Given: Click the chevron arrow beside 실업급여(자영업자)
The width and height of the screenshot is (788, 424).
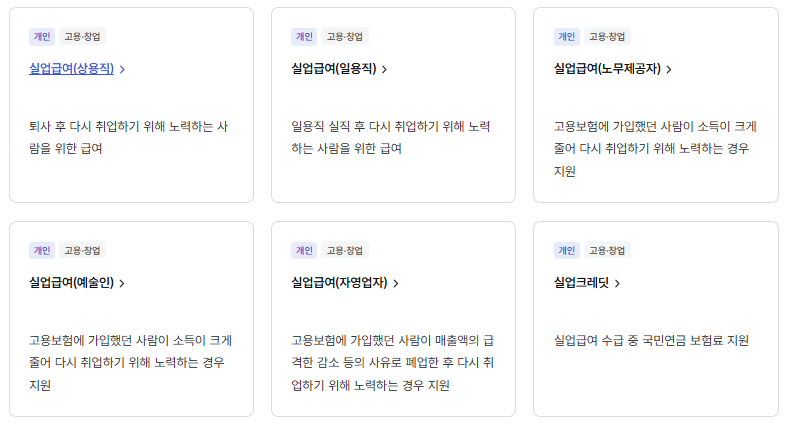Looking at the screenshot, I should coord(396,284).
